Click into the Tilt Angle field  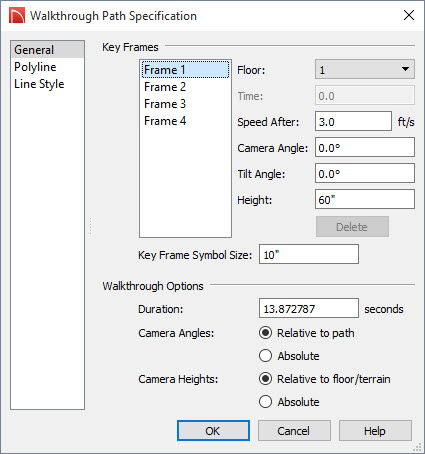pos(365,173)
